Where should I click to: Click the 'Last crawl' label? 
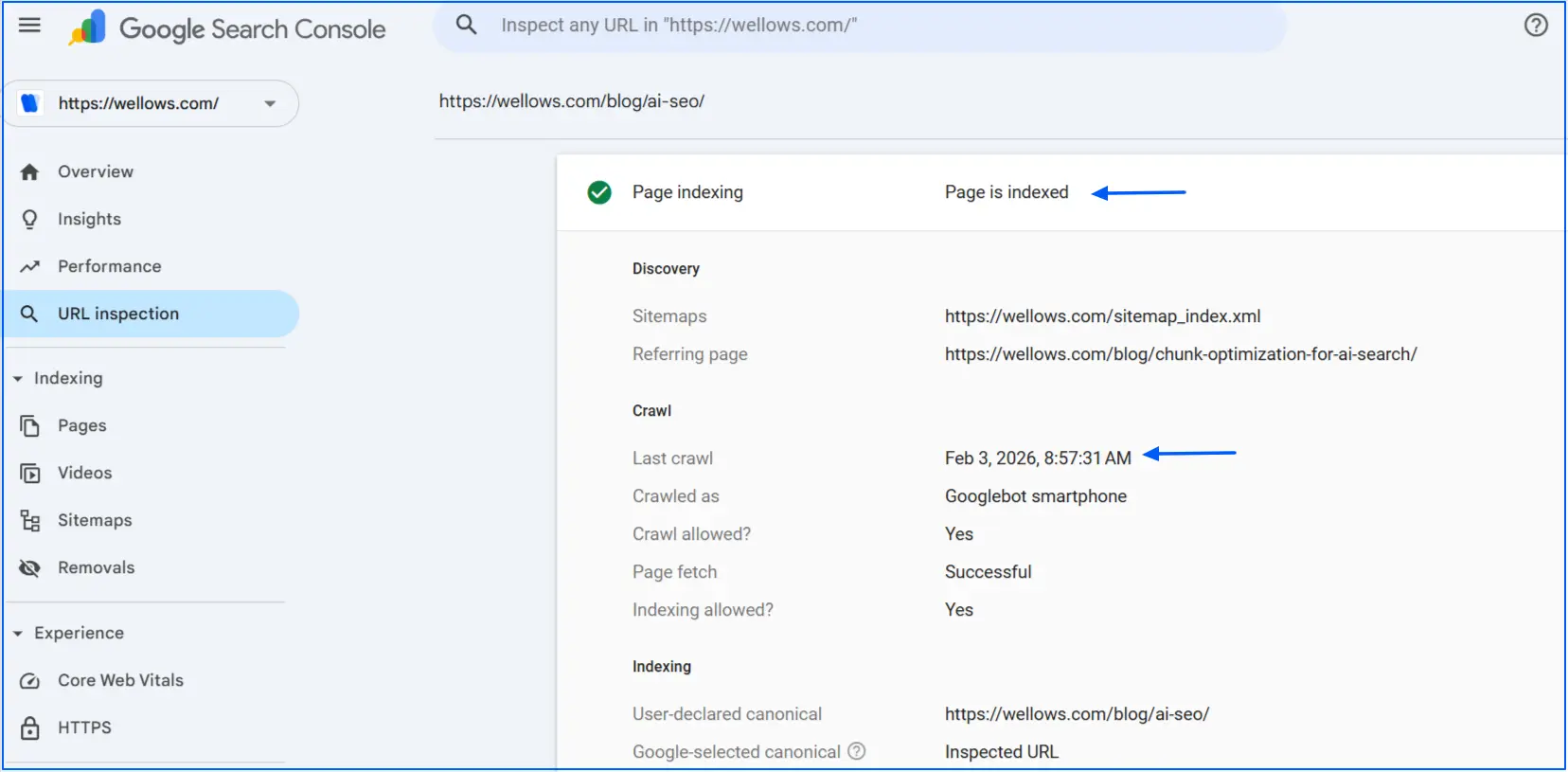click(x=672, y=458)
